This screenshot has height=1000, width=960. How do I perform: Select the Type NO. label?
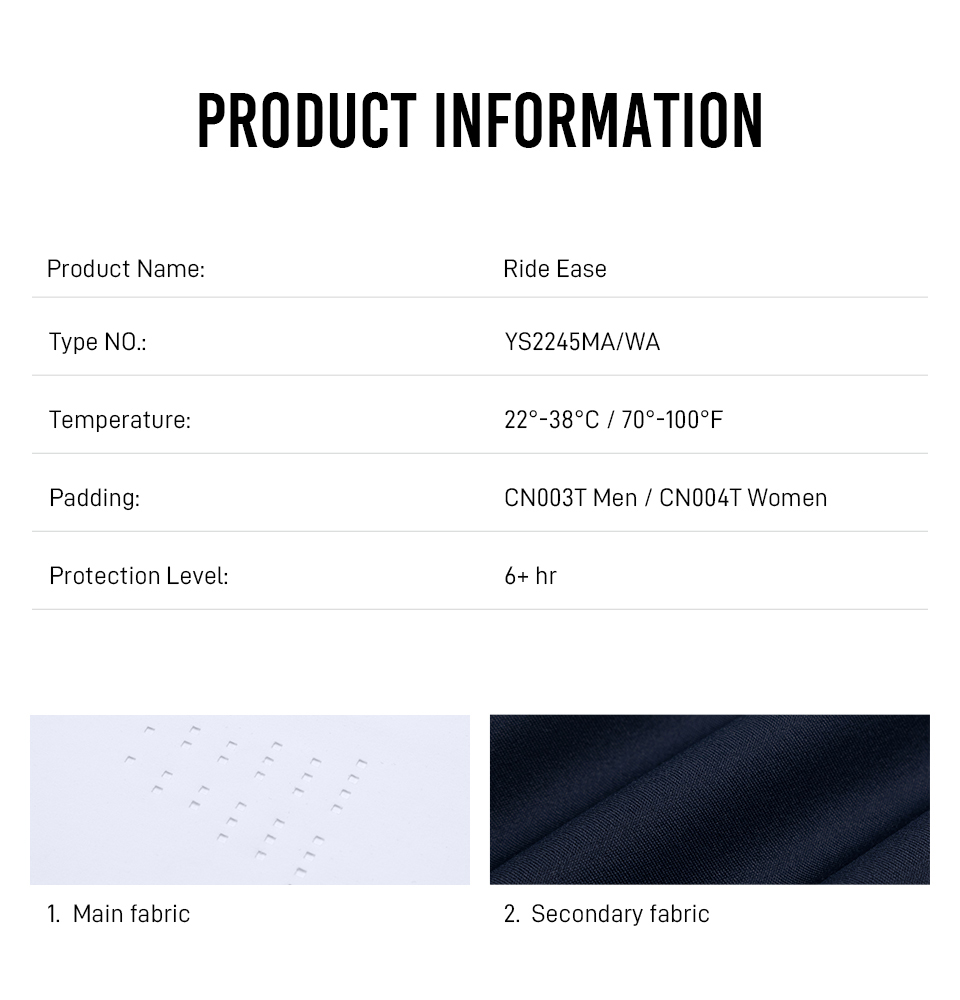pyautogui.click(x=98, y=342)
